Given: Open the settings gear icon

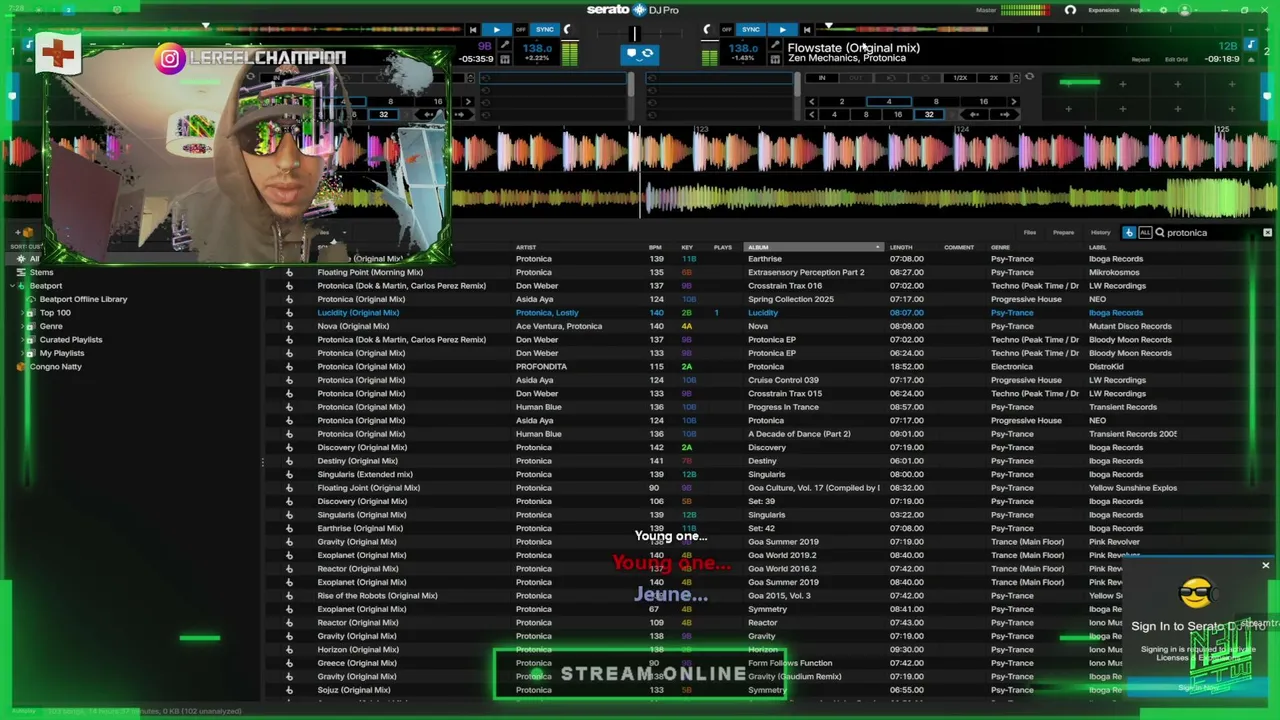Looking at the screenshot, I should click(1163, 10).
